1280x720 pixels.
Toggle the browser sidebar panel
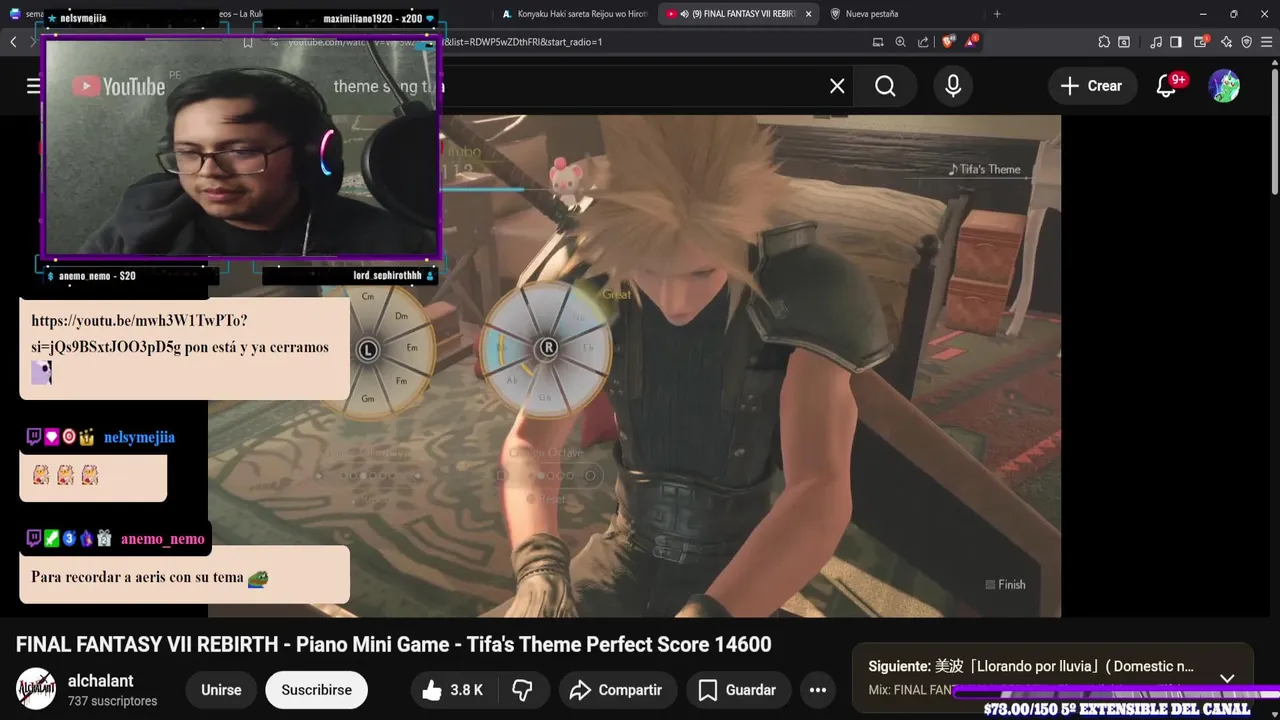[x=1176, y=42]
